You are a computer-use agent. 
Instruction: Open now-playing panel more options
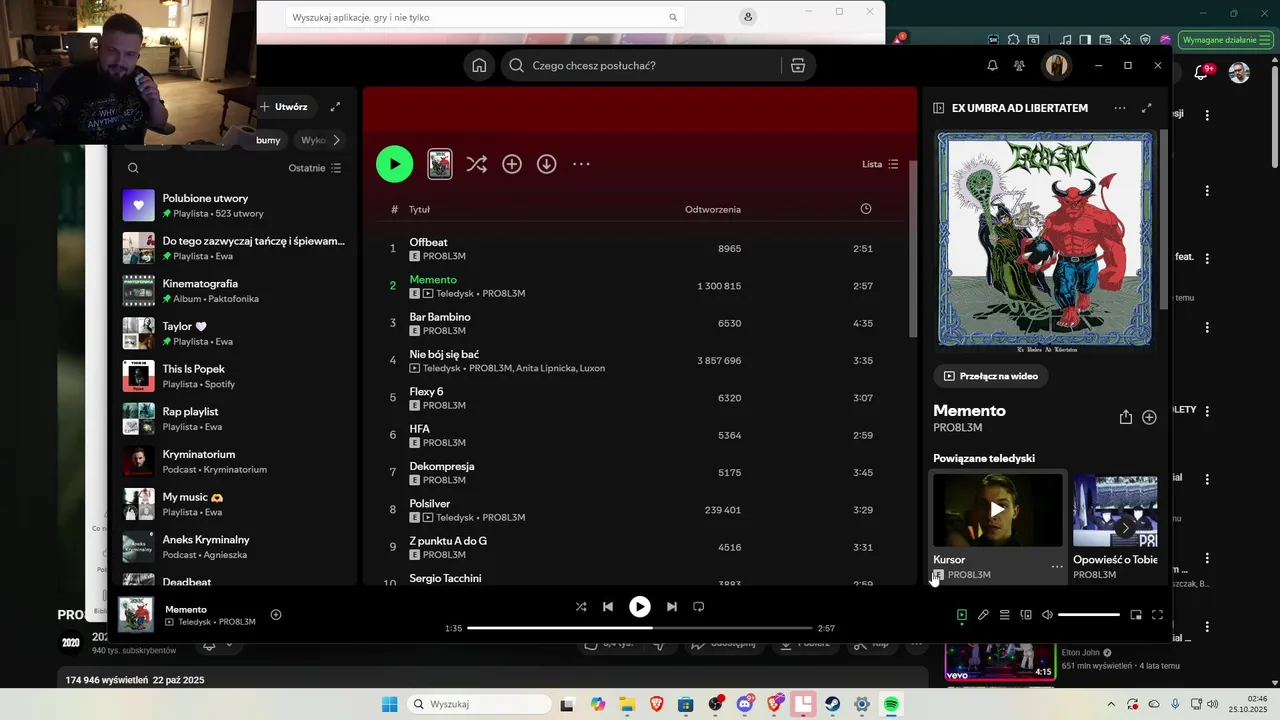[x=1120, y=108]
